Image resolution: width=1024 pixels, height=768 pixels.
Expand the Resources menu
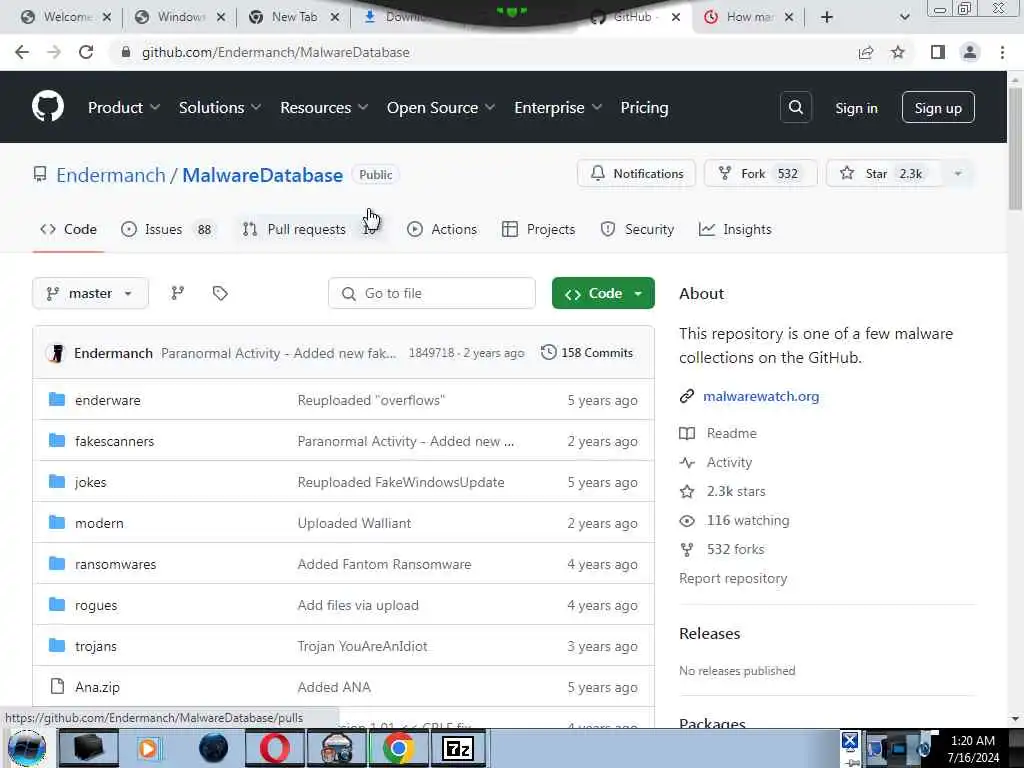(x=324, y=108)
